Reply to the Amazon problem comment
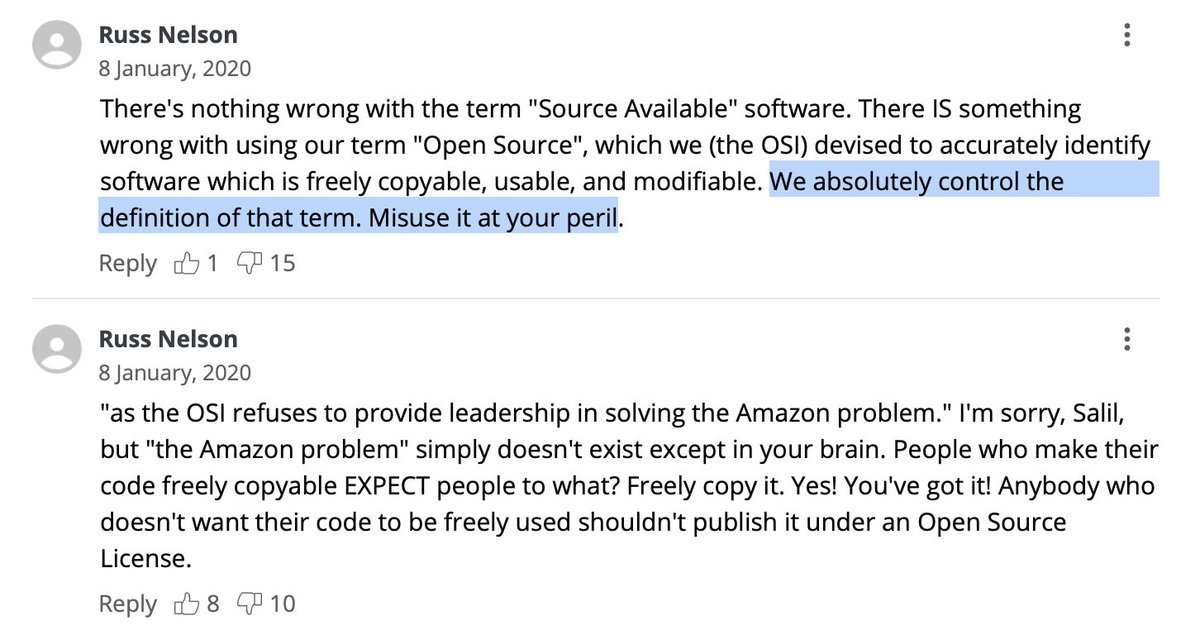 (128, 605)
